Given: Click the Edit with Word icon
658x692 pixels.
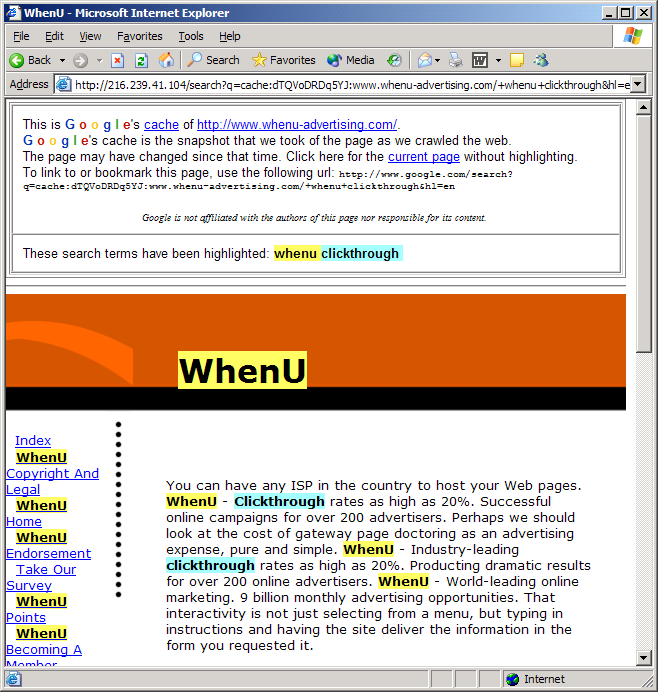Looking at the screenshot, I should pos(480,60).
